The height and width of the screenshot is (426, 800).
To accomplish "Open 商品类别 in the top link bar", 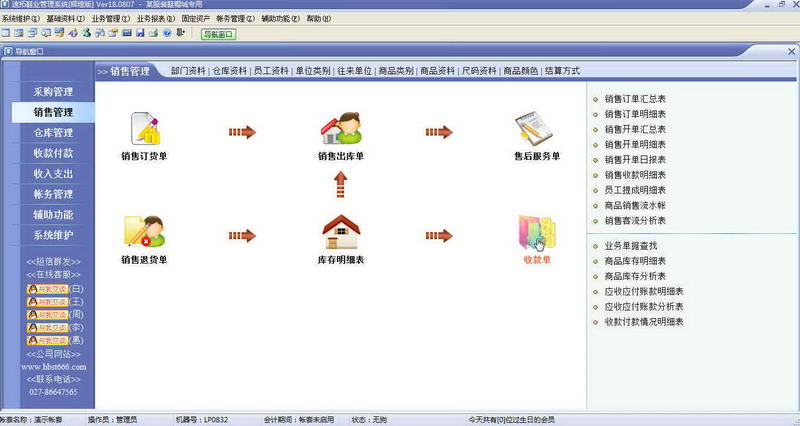I will (x=396, y=71).
